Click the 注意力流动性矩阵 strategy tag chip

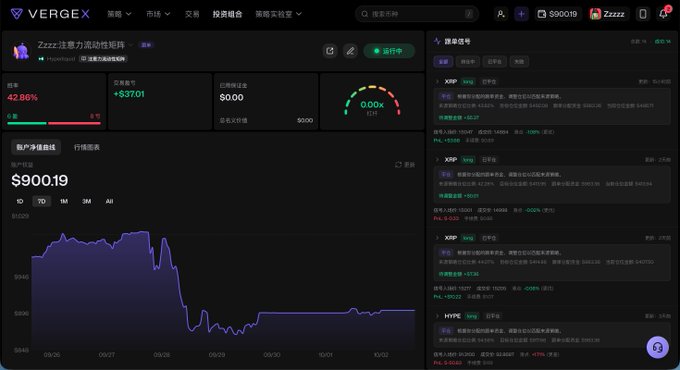click(103, 59)
